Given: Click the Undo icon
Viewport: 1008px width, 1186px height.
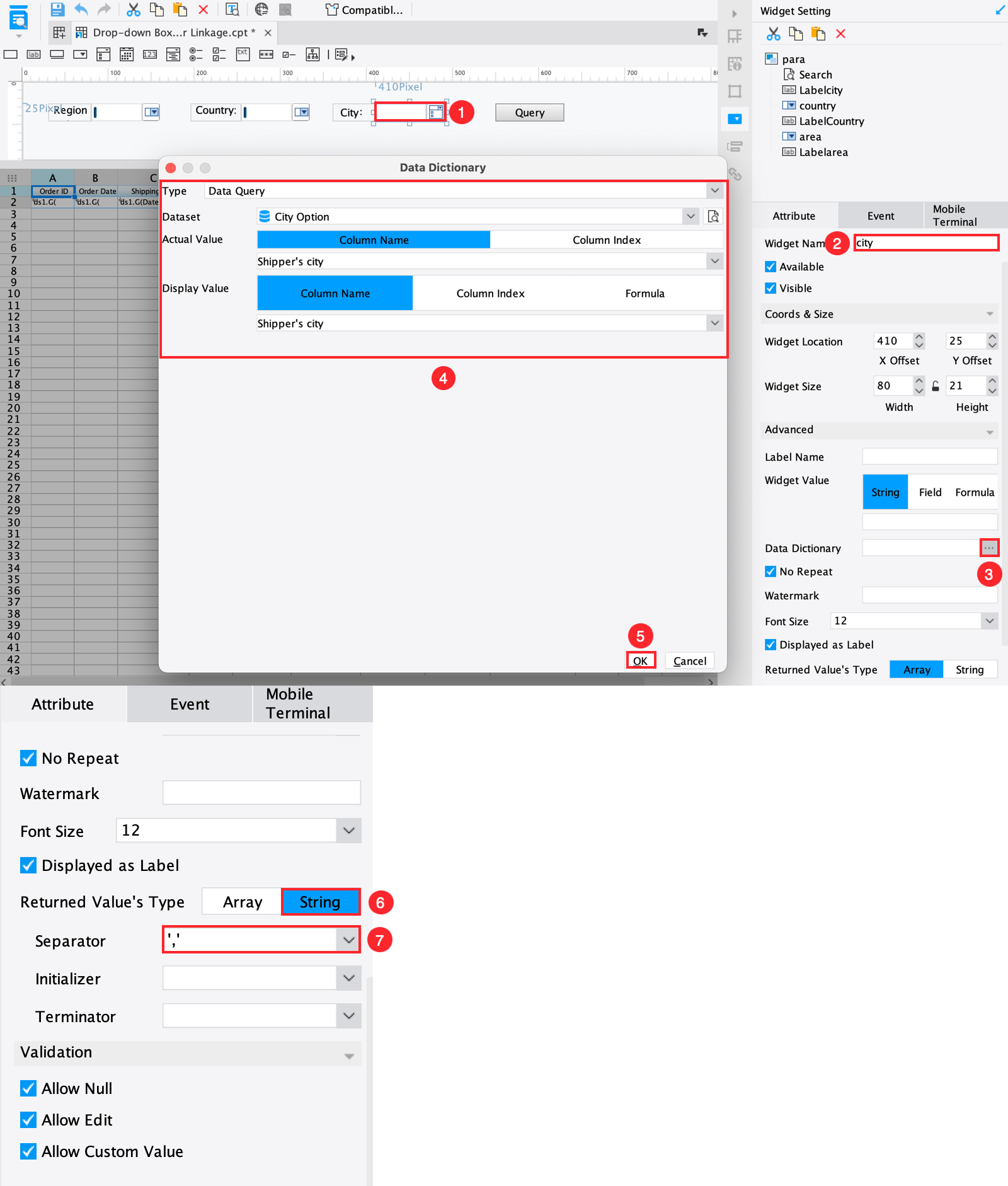Looking at the screenshot, I should 81,9.
